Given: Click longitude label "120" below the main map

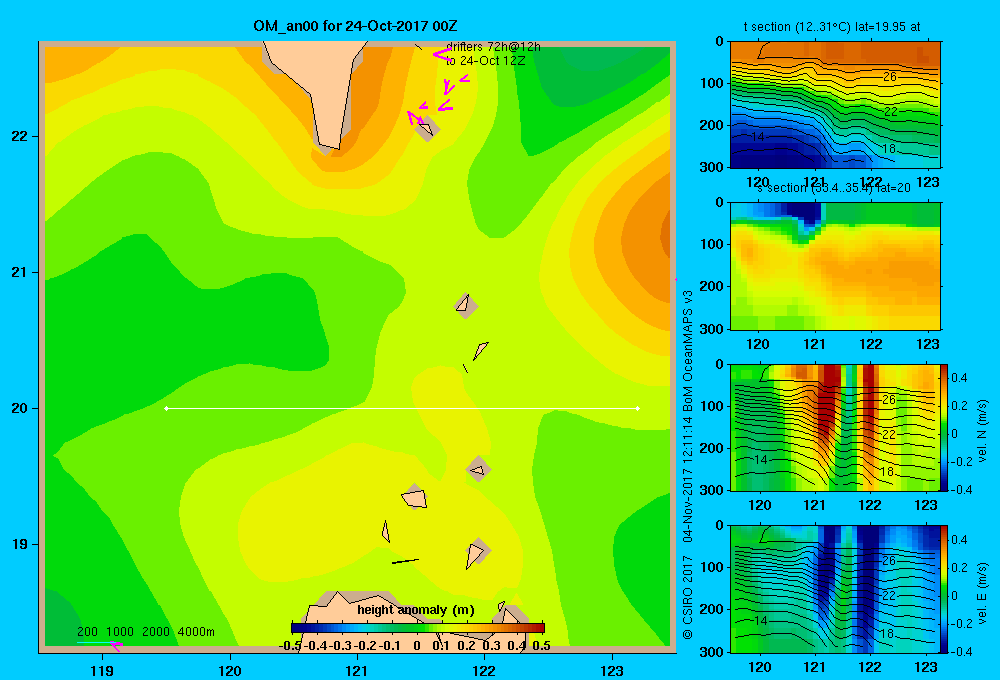Looking at the screenshot, I should point(230,670).
